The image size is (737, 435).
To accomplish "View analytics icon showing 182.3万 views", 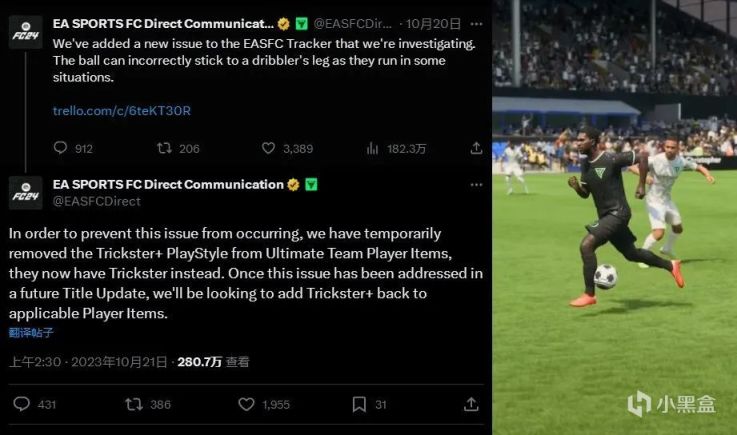I will pyautogui.click(x=372, y=149).
